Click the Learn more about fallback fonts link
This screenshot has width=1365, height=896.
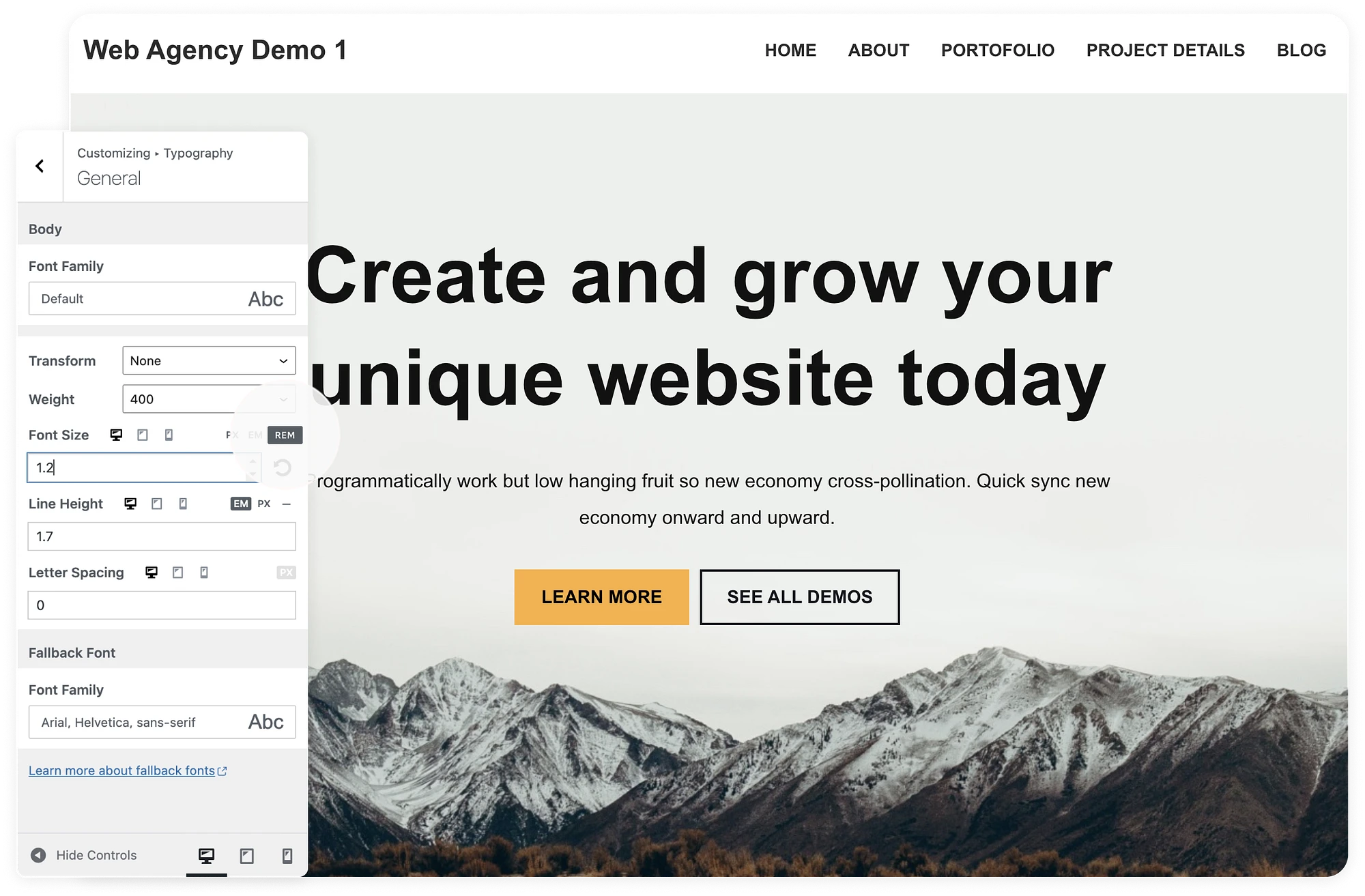(x=128, y=770)
